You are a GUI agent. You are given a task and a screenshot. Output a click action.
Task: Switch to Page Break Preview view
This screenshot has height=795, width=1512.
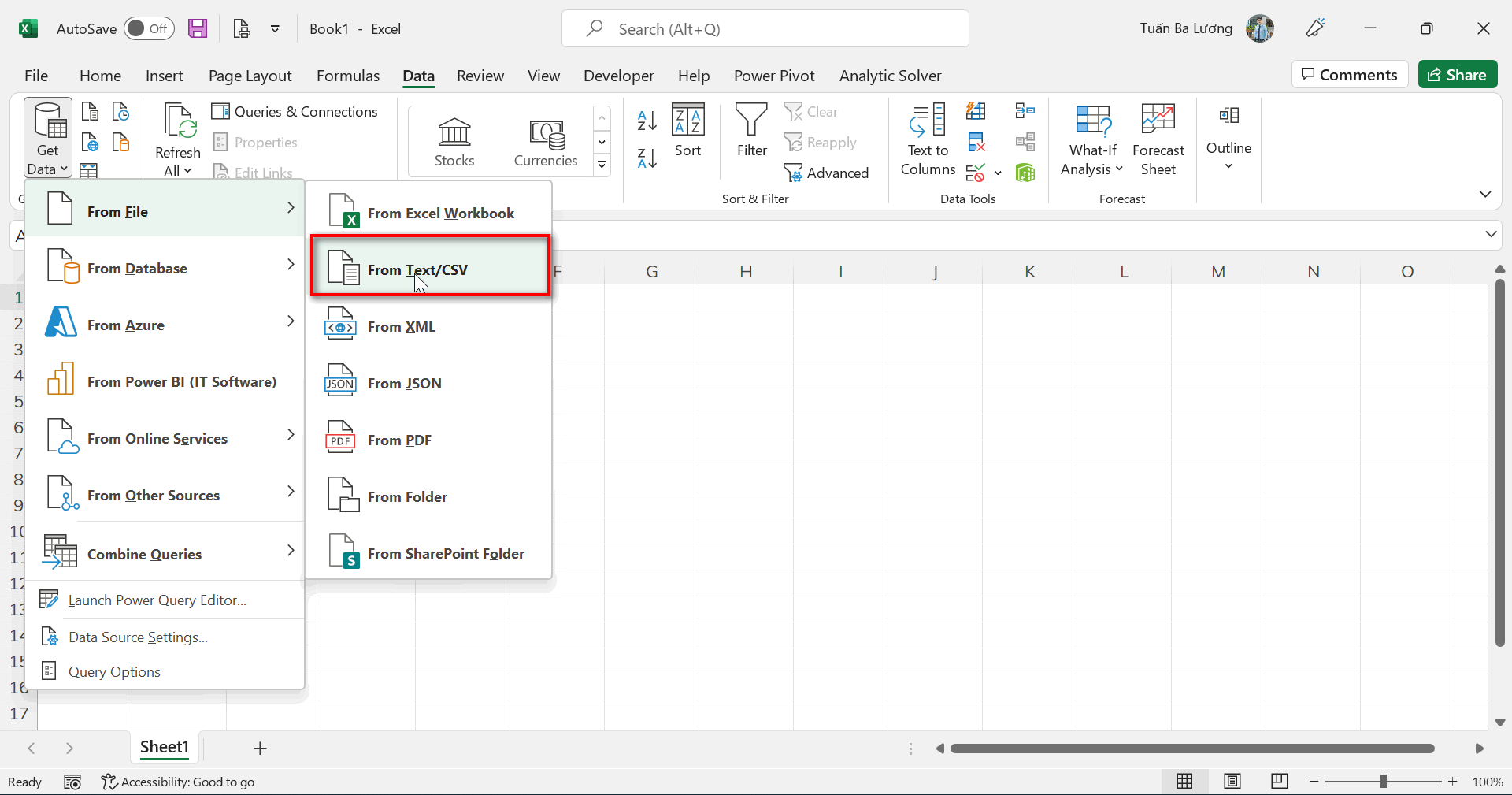(1280, 782)
